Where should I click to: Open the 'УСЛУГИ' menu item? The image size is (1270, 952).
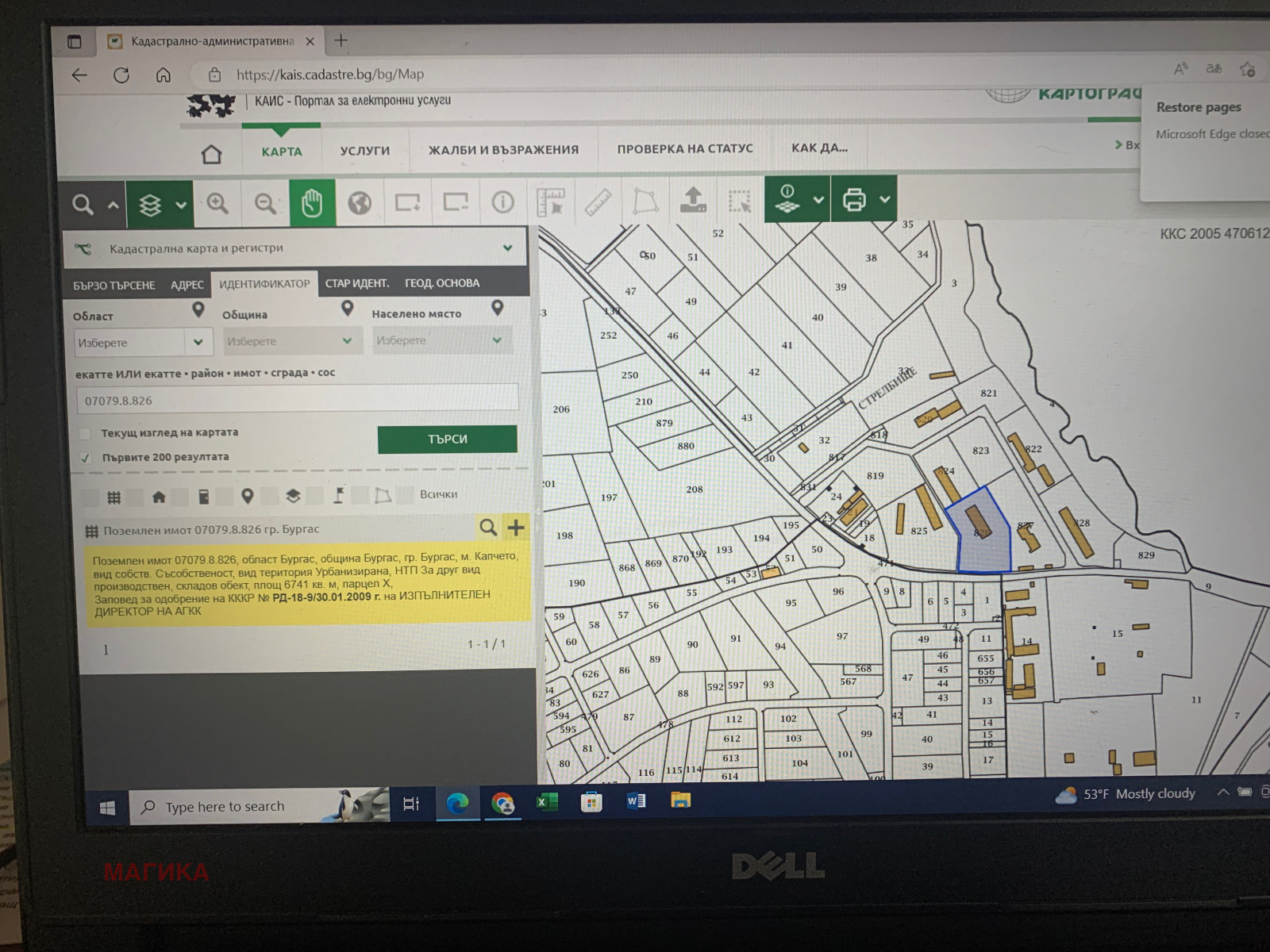coord(365,151)
